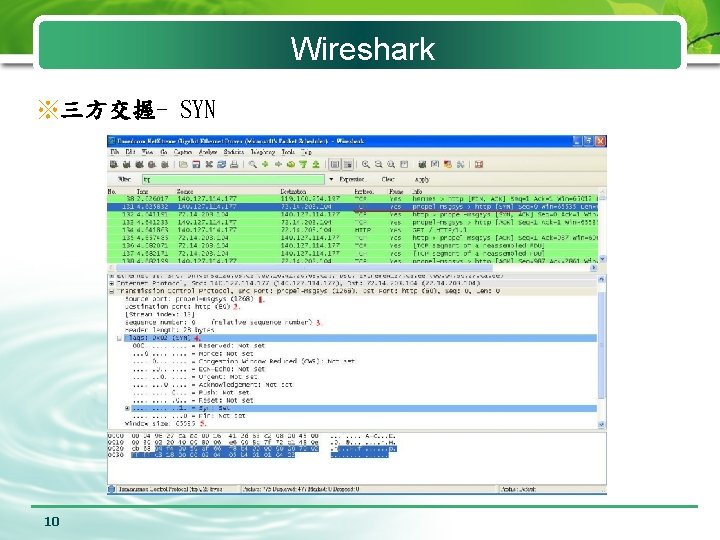Select the Window size detail line

(x=160, y=423)
